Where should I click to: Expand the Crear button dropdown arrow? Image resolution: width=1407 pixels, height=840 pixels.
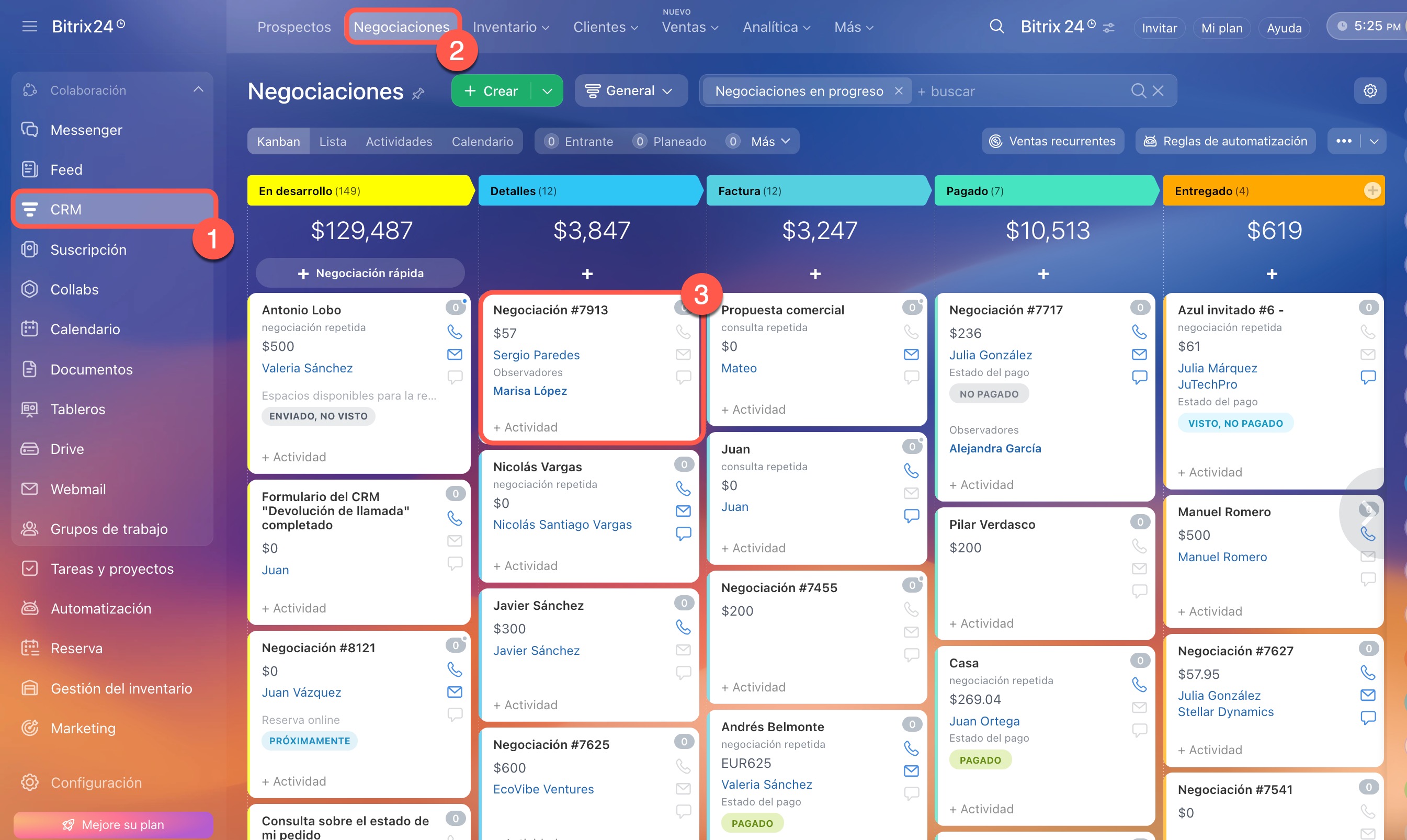tap(547, 90)
